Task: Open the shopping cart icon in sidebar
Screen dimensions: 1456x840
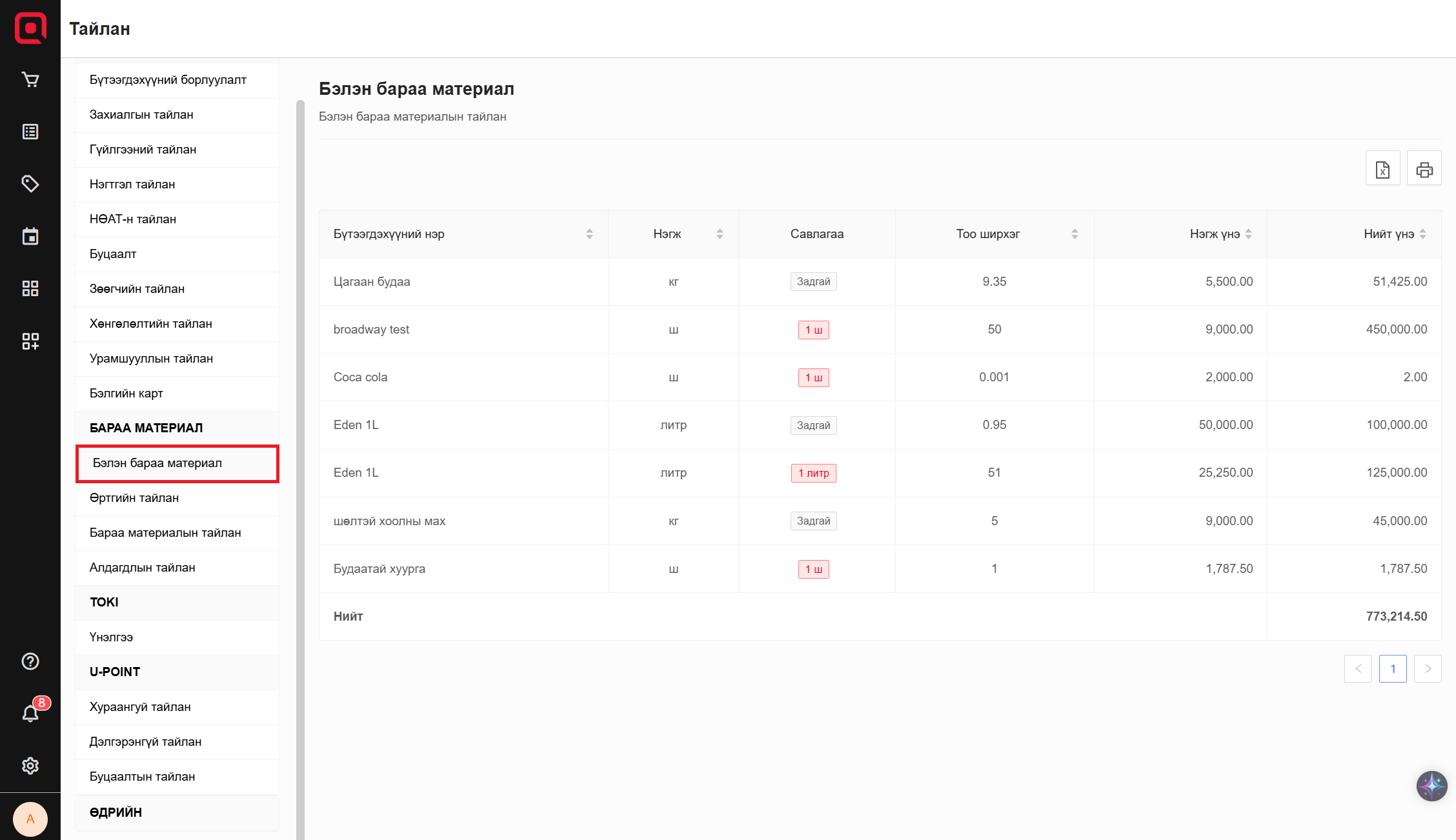Action: tap(30, 79)
